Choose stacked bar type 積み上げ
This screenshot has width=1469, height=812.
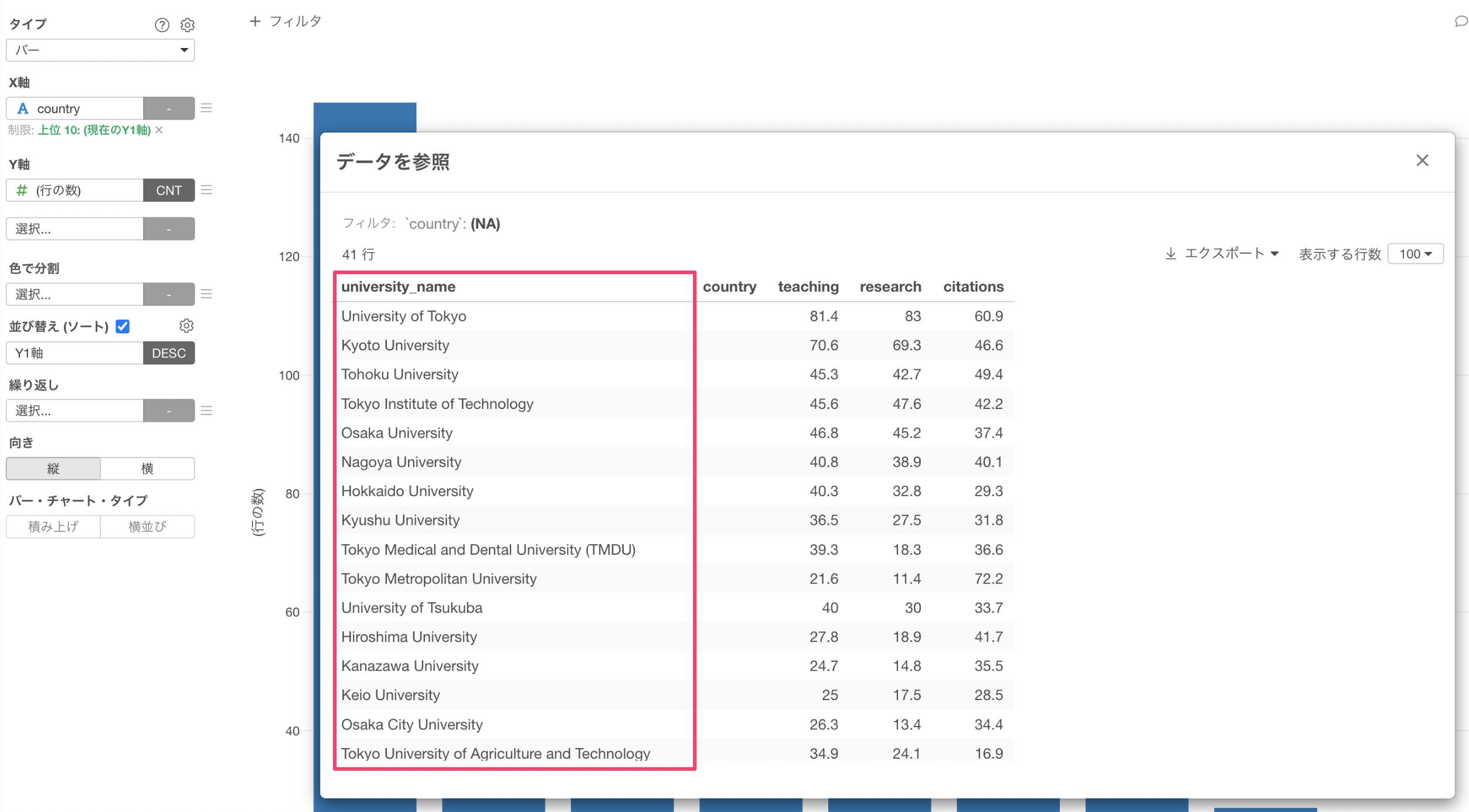[53, 526]
